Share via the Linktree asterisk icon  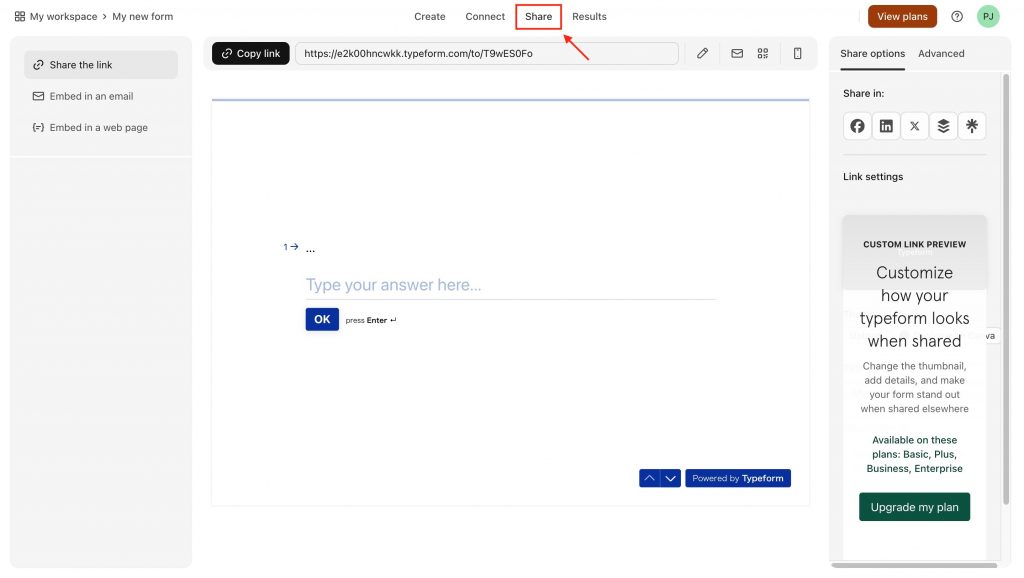[972, 126]
